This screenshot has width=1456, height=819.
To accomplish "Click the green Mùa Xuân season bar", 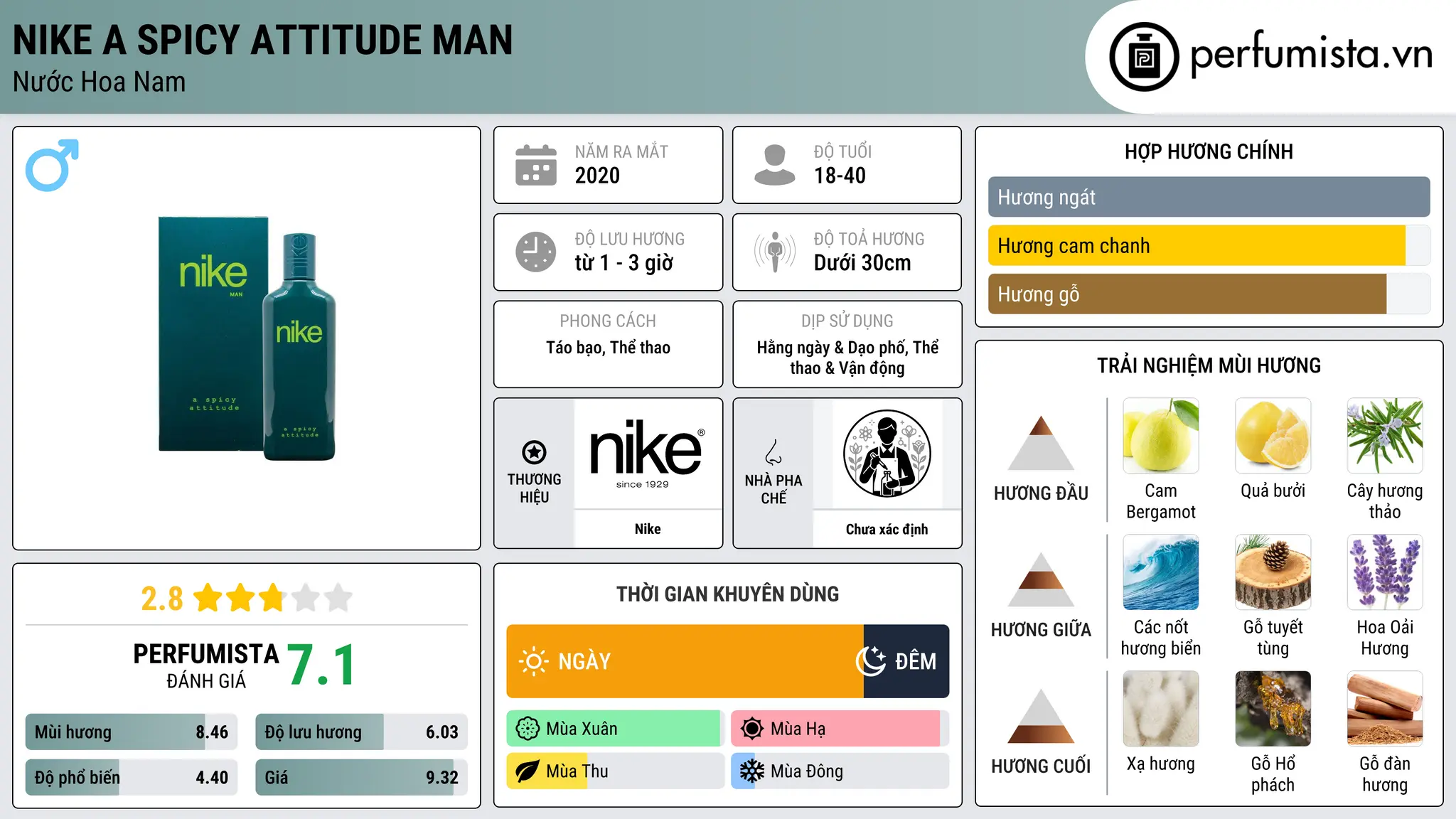I will coord(616,729).
